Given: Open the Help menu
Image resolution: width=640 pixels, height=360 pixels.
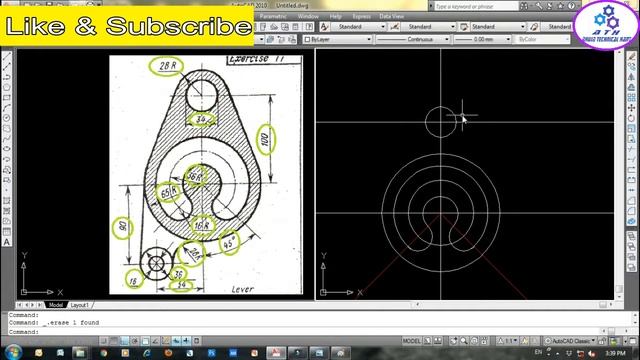Looking at the screenshot, I should tap(336, 16).
